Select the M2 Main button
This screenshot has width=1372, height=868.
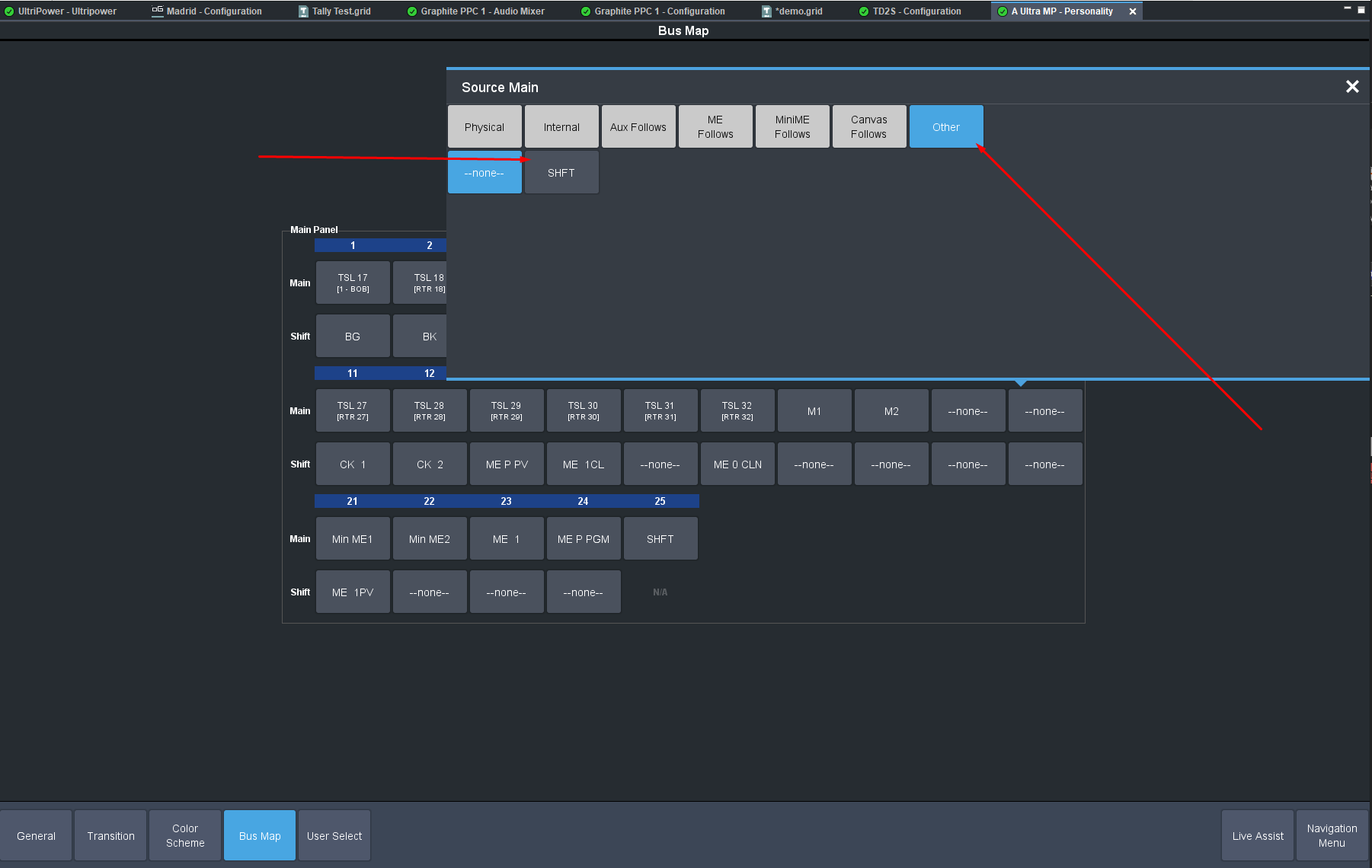click(x=891, y=410)
